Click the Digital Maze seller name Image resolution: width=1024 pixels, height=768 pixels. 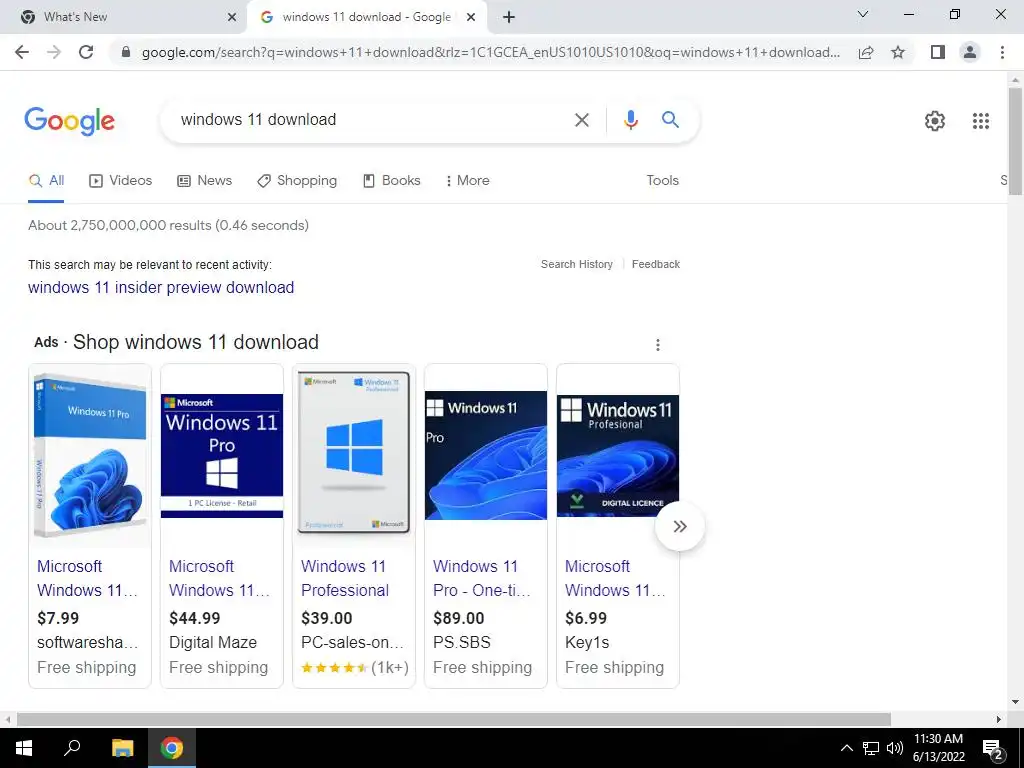[213, 643]
